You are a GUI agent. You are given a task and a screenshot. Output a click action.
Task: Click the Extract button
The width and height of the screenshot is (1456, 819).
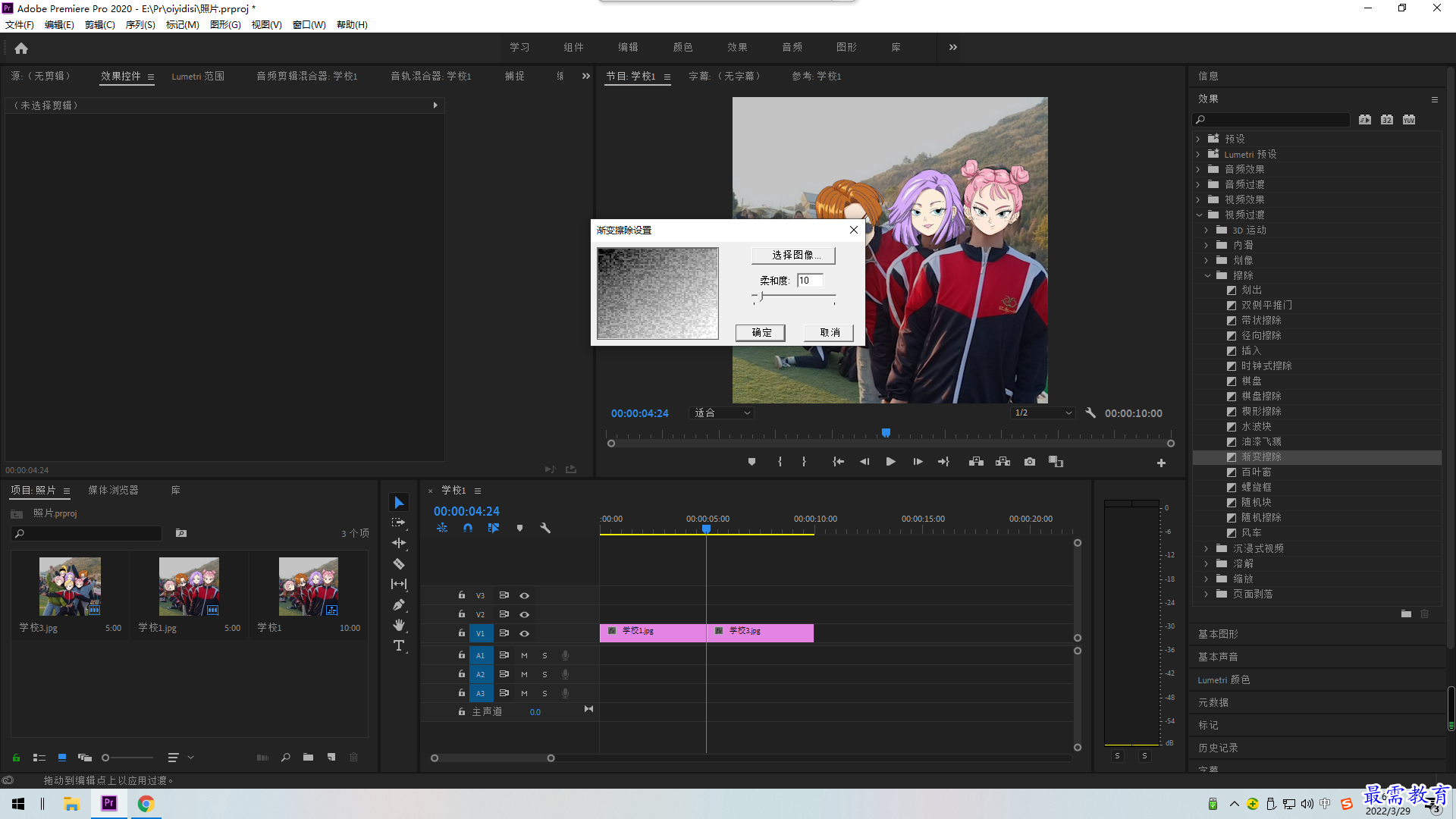1003,462
